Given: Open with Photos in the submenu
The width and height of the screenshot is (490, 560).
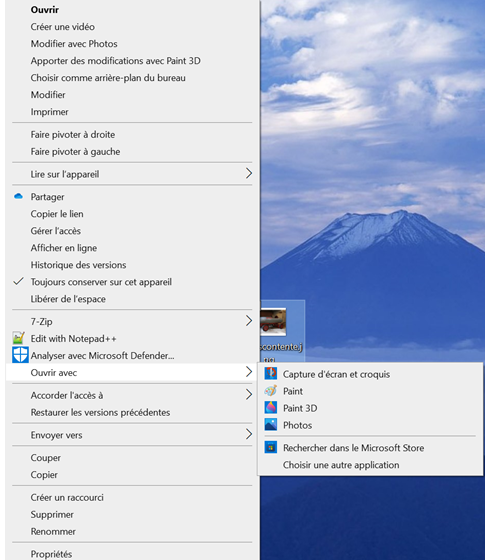Looking at the screenshot, I should point(371,425).
